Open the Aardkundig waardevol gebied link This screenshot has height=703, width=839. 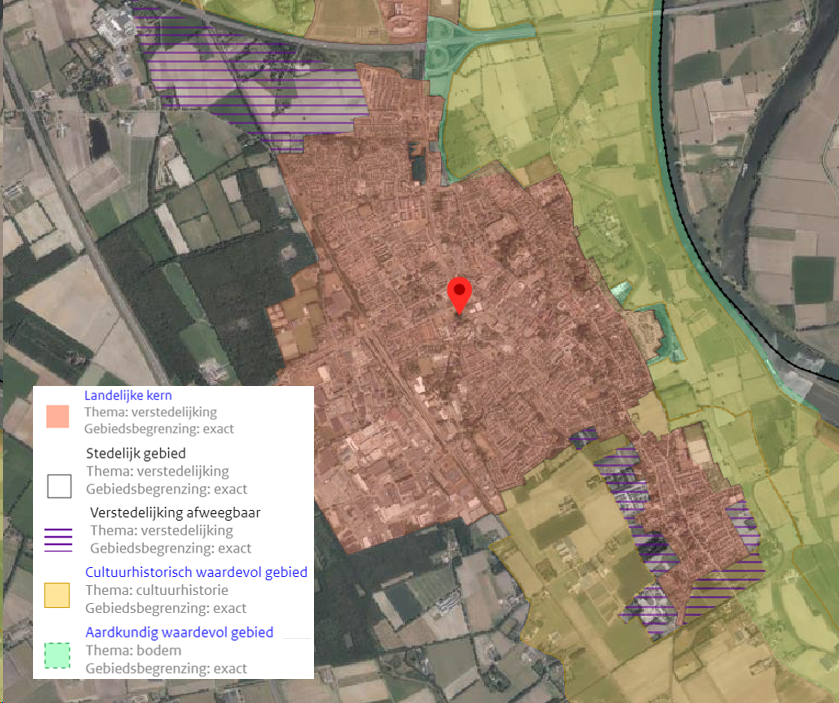[179, 632]
